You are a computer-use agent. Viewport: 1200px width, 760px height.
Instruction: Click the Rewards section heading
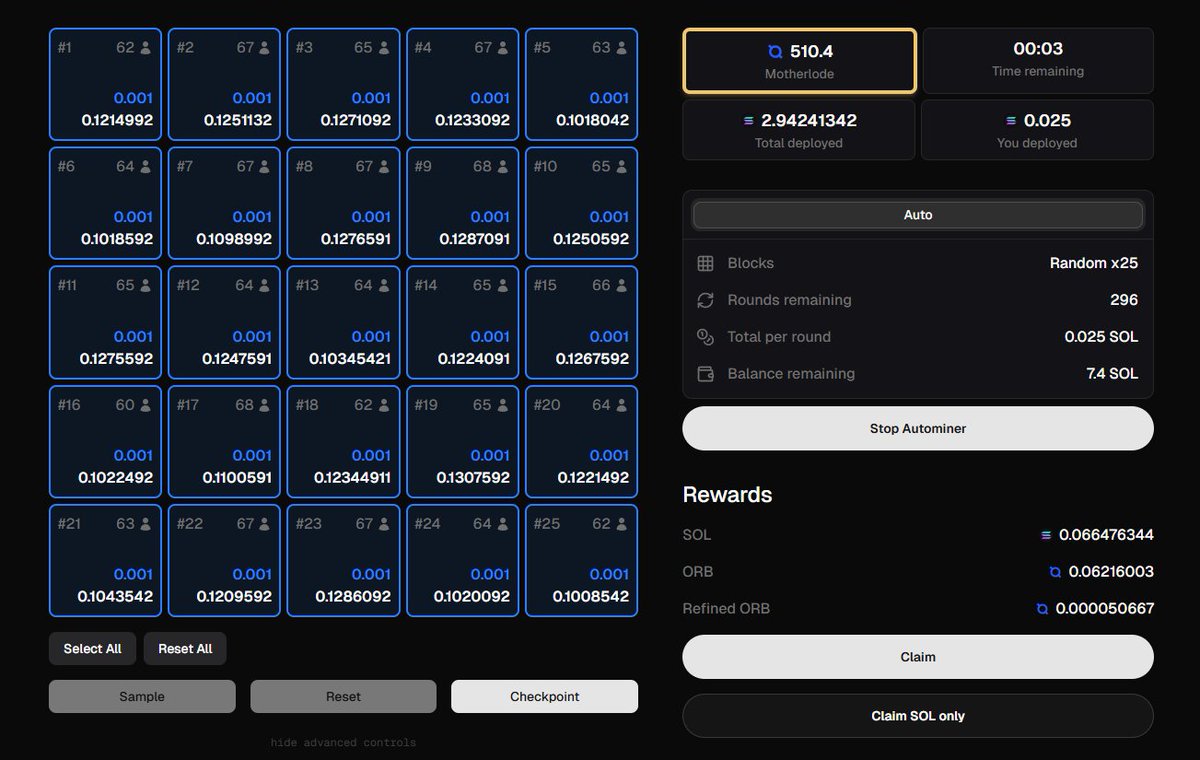pos(727,495)
